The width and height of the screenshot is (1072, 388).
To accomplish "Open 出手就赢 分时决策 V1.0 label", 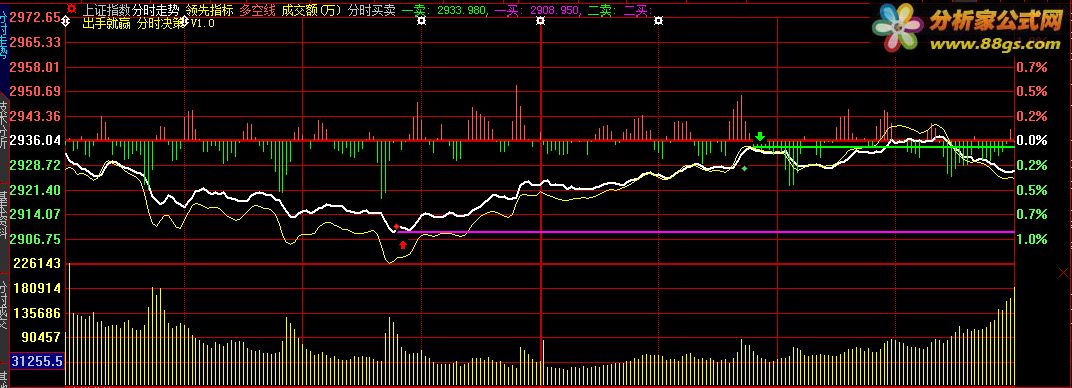I will tap(148, 23).
